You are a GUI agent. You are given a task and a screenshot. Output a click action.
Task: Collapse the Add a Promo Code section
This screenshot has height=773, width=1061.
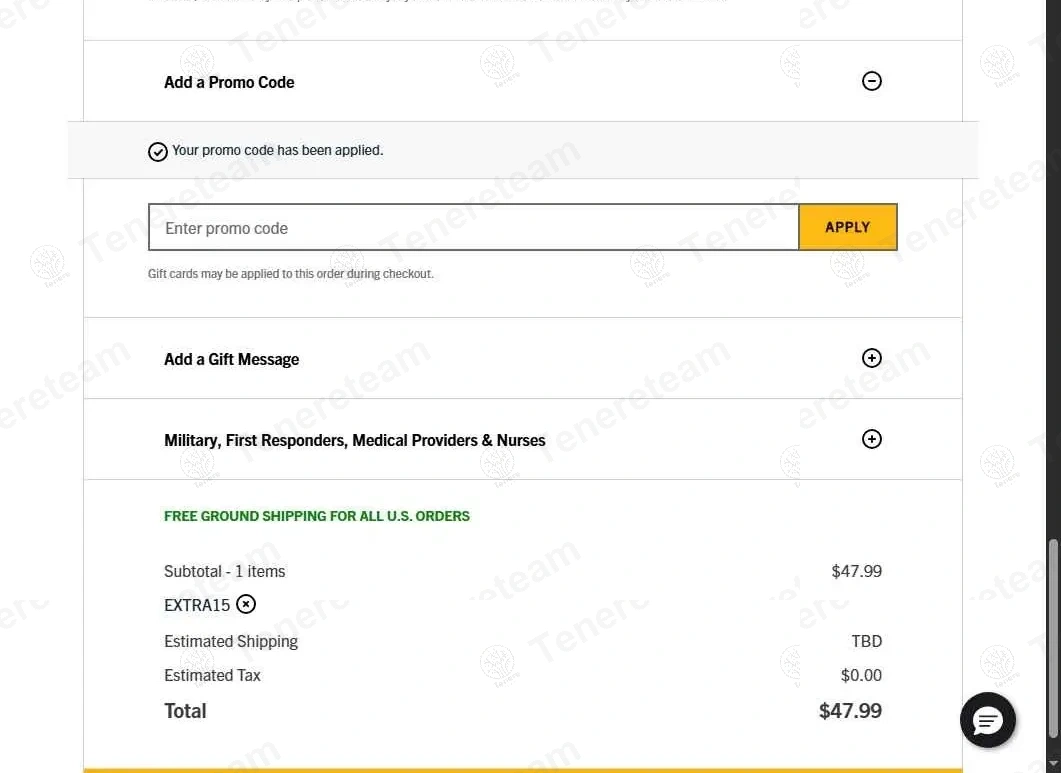pos(872,81)
